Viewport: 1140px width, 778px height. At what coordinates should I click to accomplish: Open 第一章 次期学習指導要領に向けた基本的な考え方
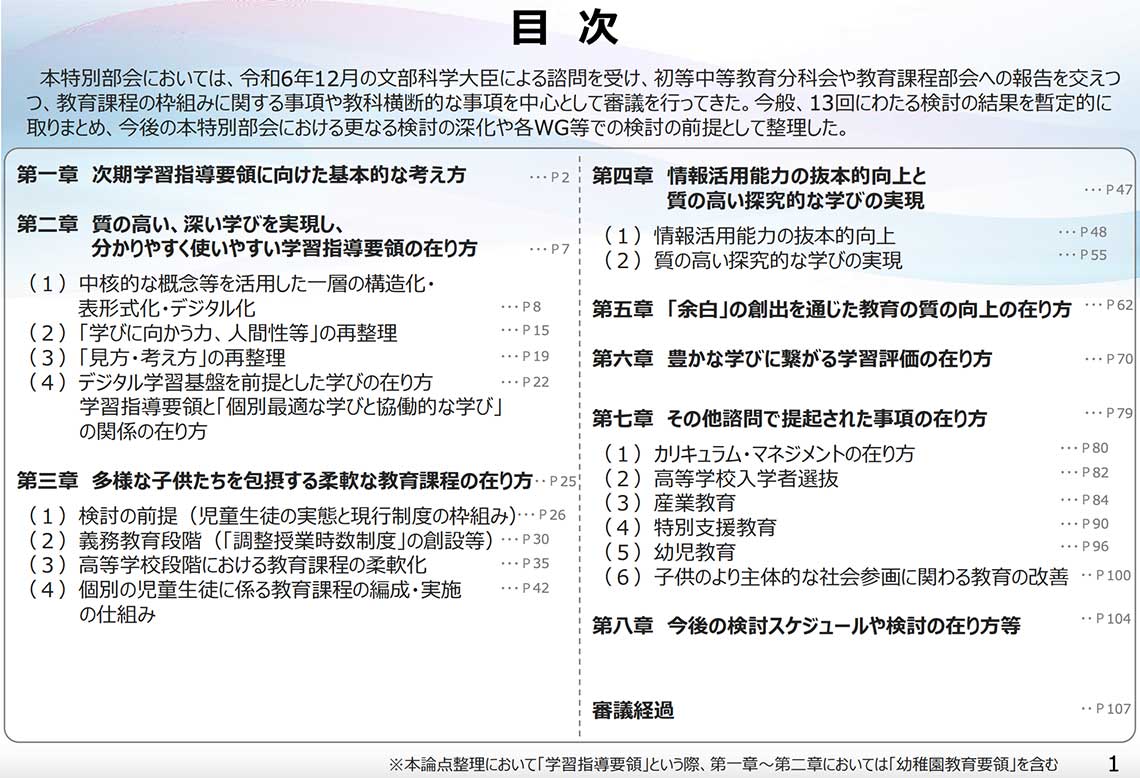pos(241,175)
